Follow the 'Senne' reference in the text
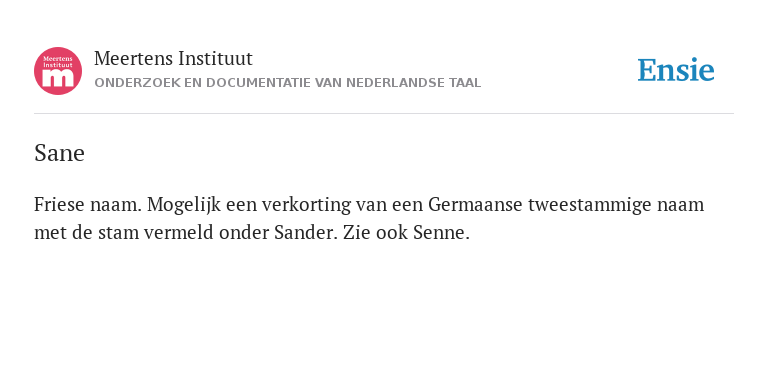 click(x=439, y=232)
